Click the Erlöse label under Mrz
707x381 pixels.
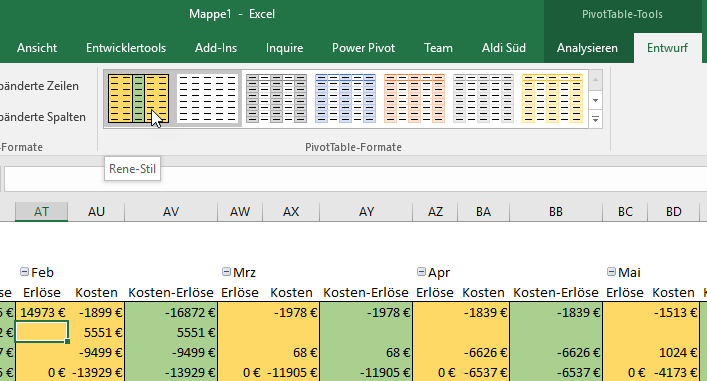click(x=240, y=293)
